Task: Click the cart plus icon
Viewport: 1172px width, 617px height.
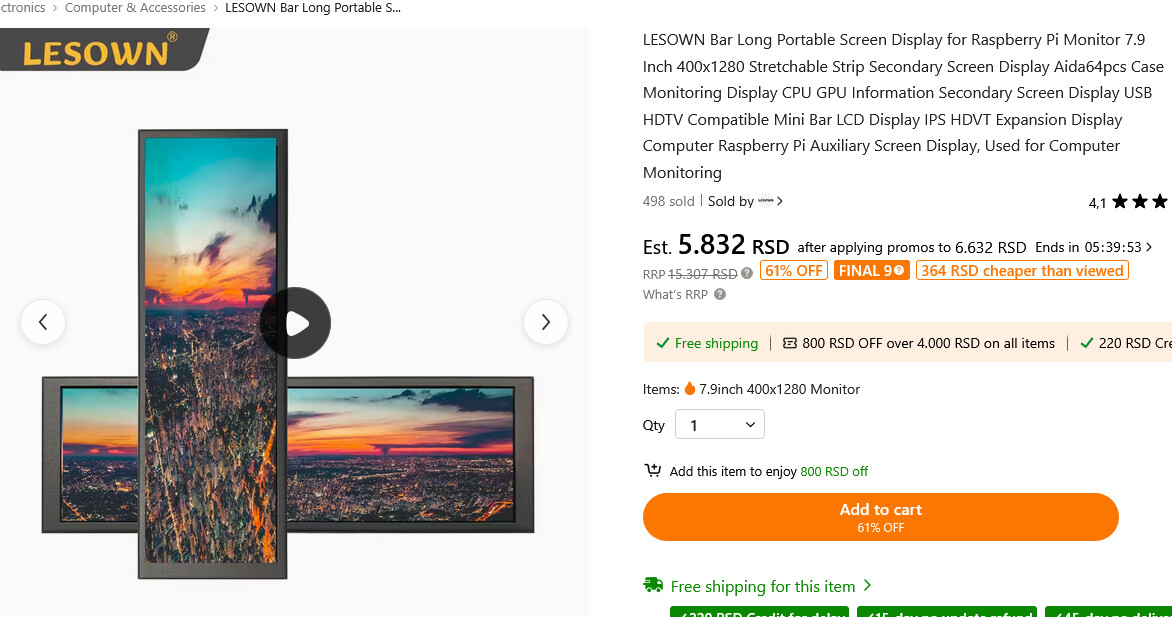Action: click(653, 471)
